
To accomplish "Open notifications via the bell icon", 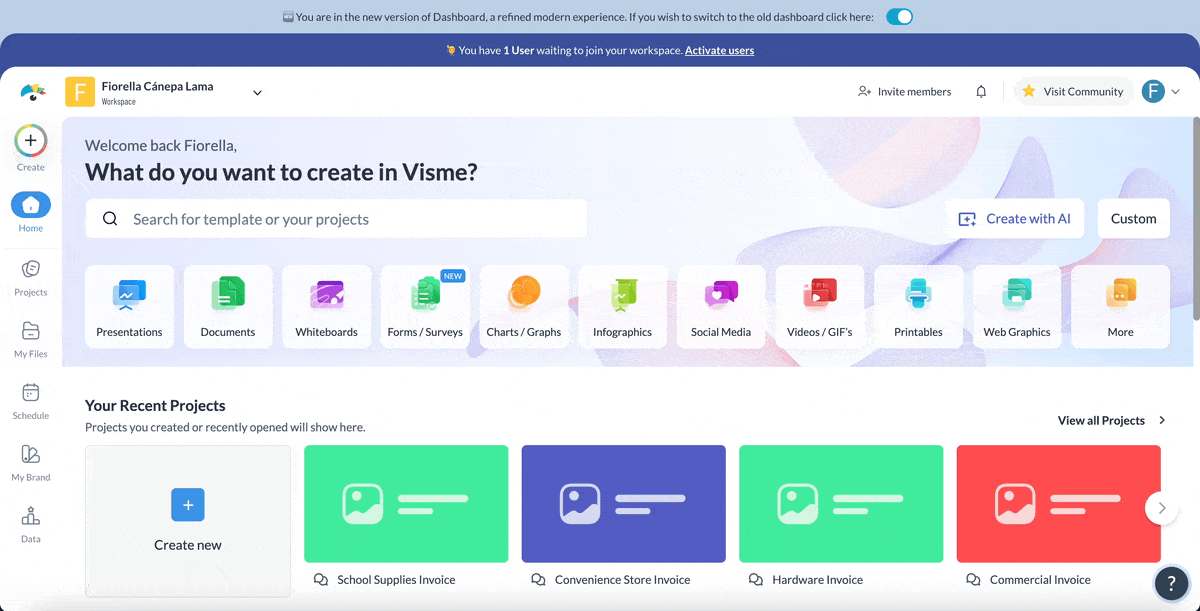I will click(x=981, y=91).
